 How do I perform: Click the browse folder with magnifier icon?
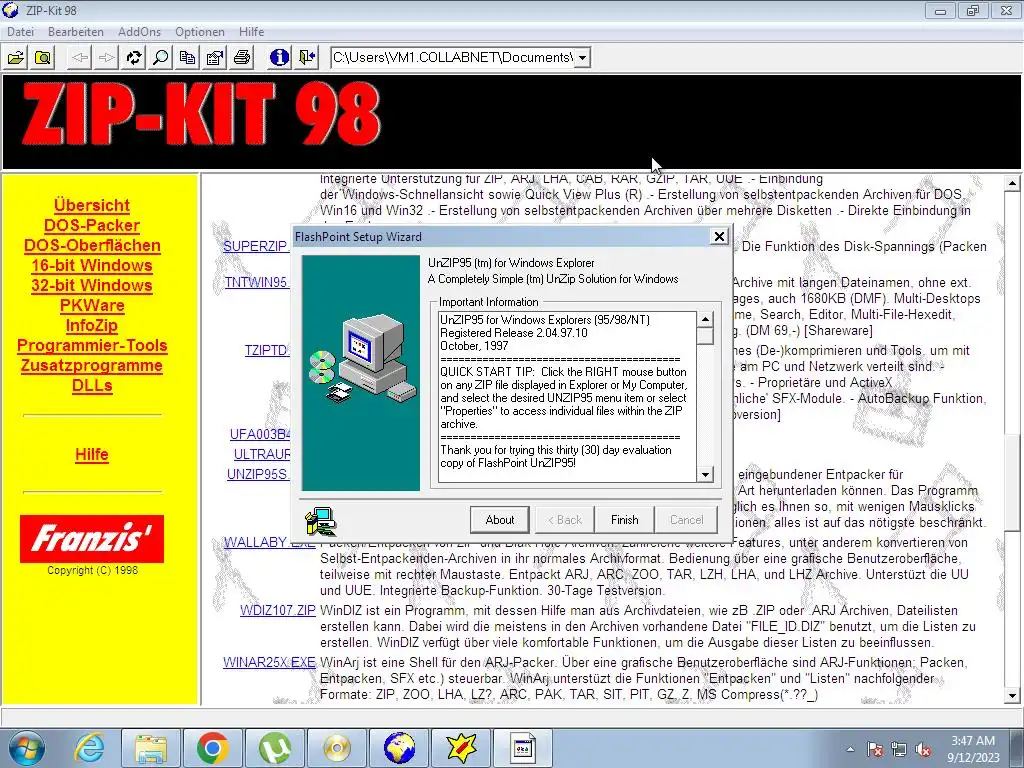[43, 57]
